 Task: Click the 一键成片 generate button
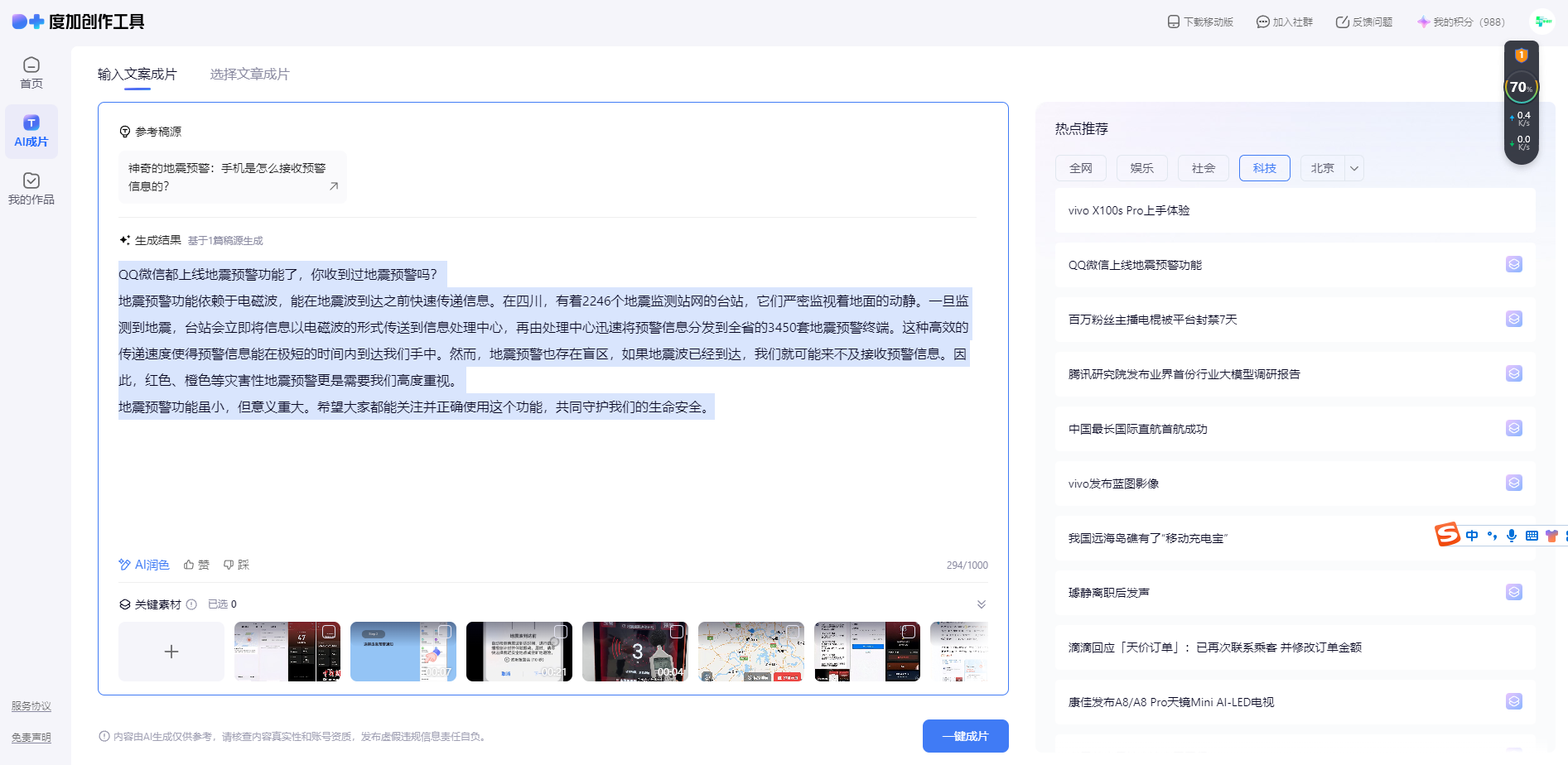(966, 736)
